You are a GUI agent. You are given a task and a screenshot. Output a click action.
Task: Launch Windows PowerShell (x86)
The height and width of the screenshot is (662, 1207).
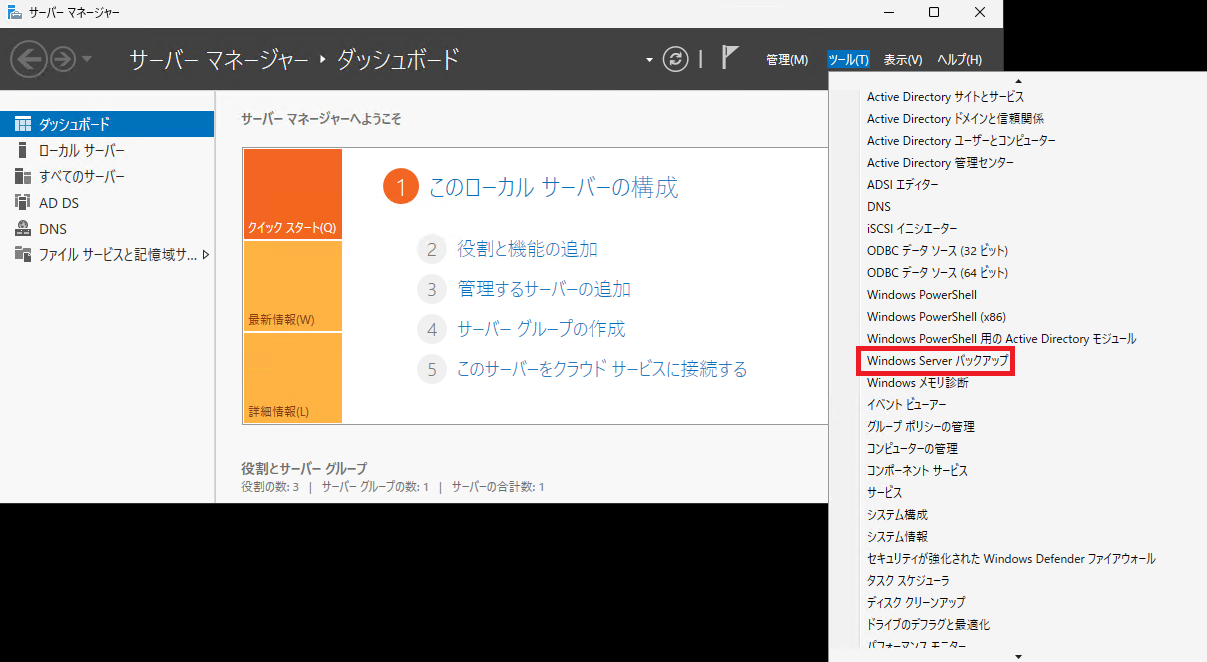(937, 317)
